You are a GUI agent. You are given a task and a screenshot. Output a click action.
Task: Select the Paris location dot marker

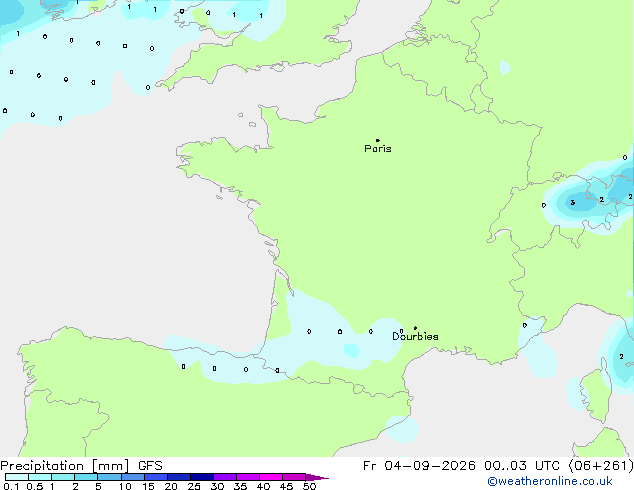(x=378, y=140)
